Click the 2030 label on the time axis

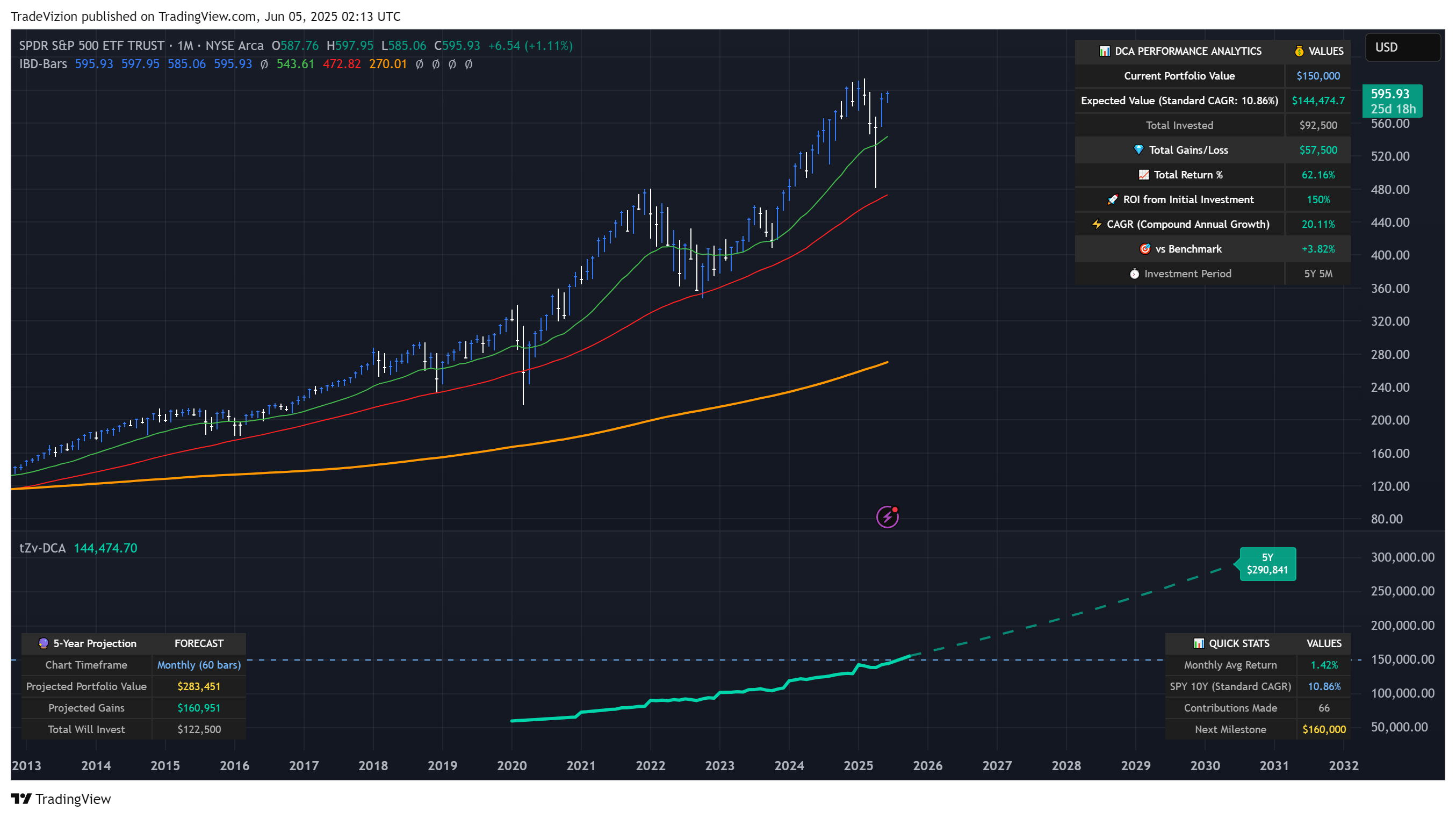(x=1205, y=765)
